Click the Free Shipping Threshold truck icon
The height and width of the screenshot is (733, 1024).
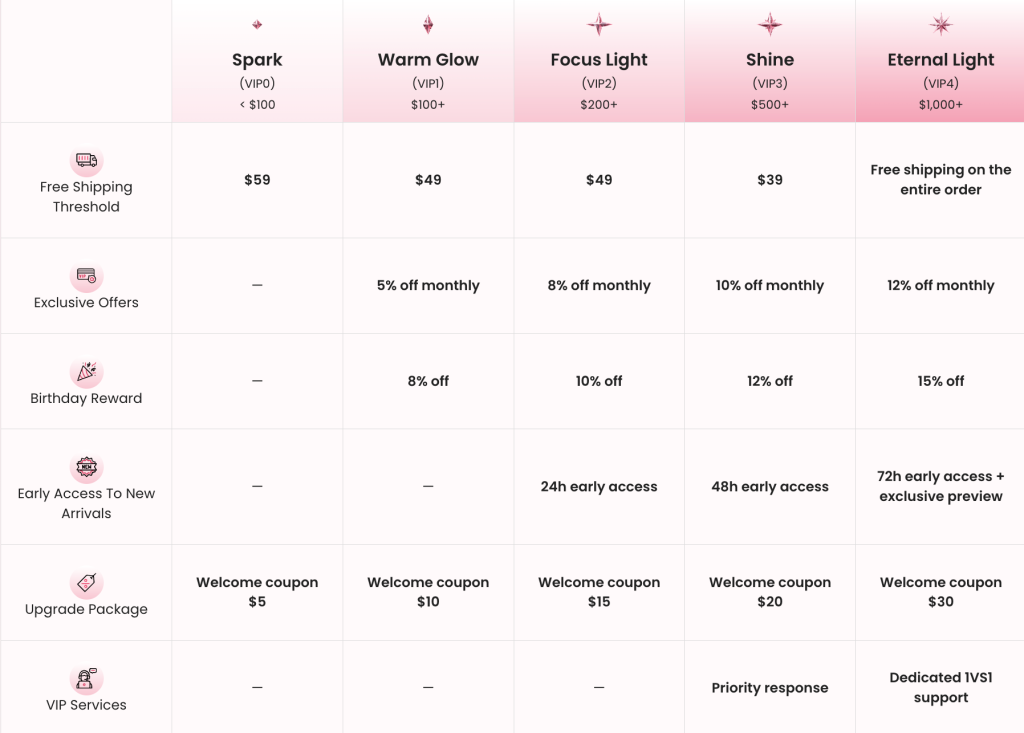point(86,160)
